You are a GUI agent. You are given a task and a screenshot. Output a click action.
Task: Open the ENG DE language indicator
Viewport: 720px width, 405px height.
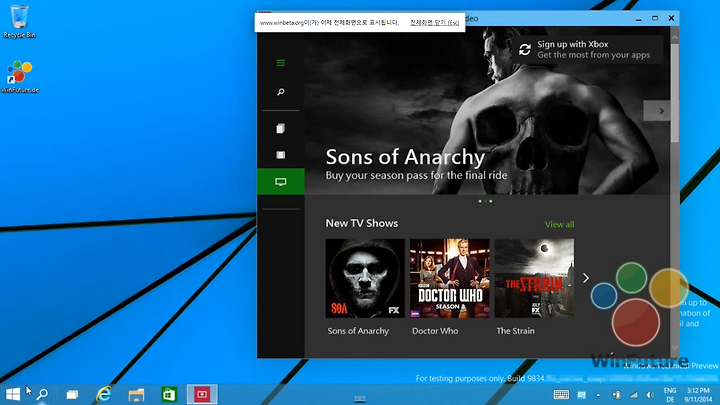coord(670,395)
